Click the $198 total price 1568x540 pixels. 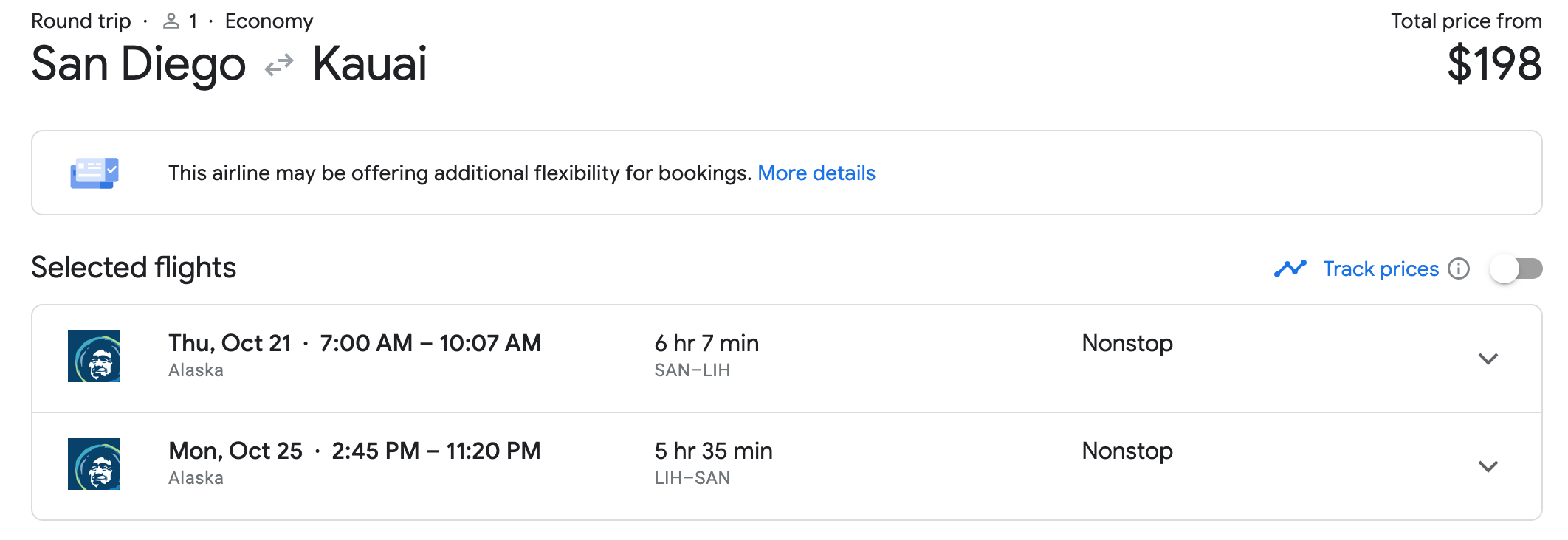(x=1493, y=63)
